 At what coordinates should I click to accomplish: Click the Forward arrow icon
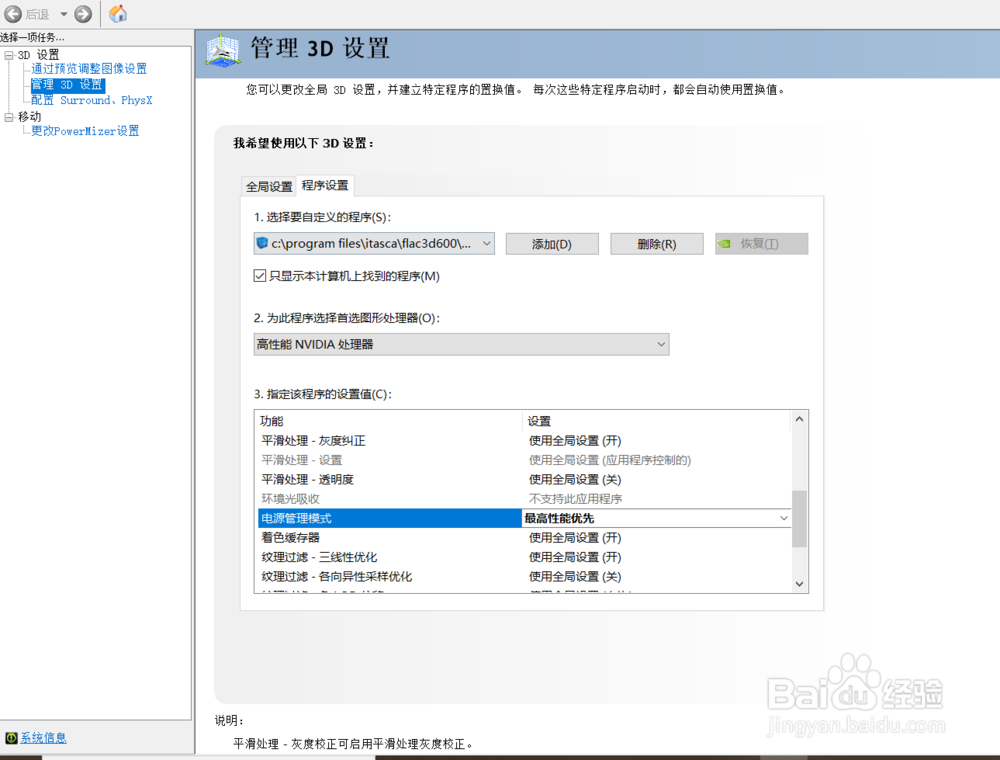tap(83, 13)
